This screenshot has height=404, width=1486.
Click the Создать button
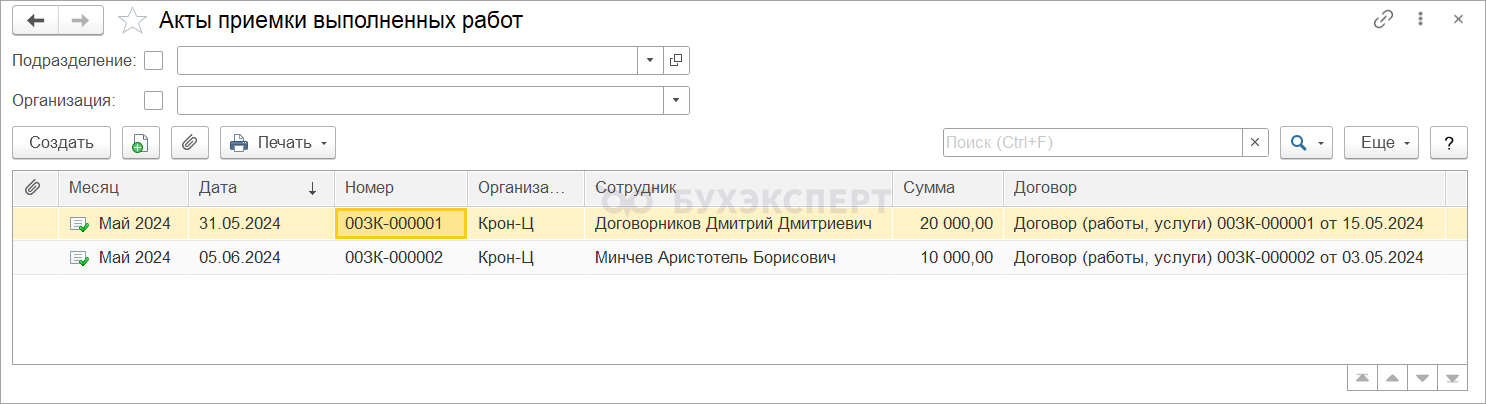[x=62, y=143]
